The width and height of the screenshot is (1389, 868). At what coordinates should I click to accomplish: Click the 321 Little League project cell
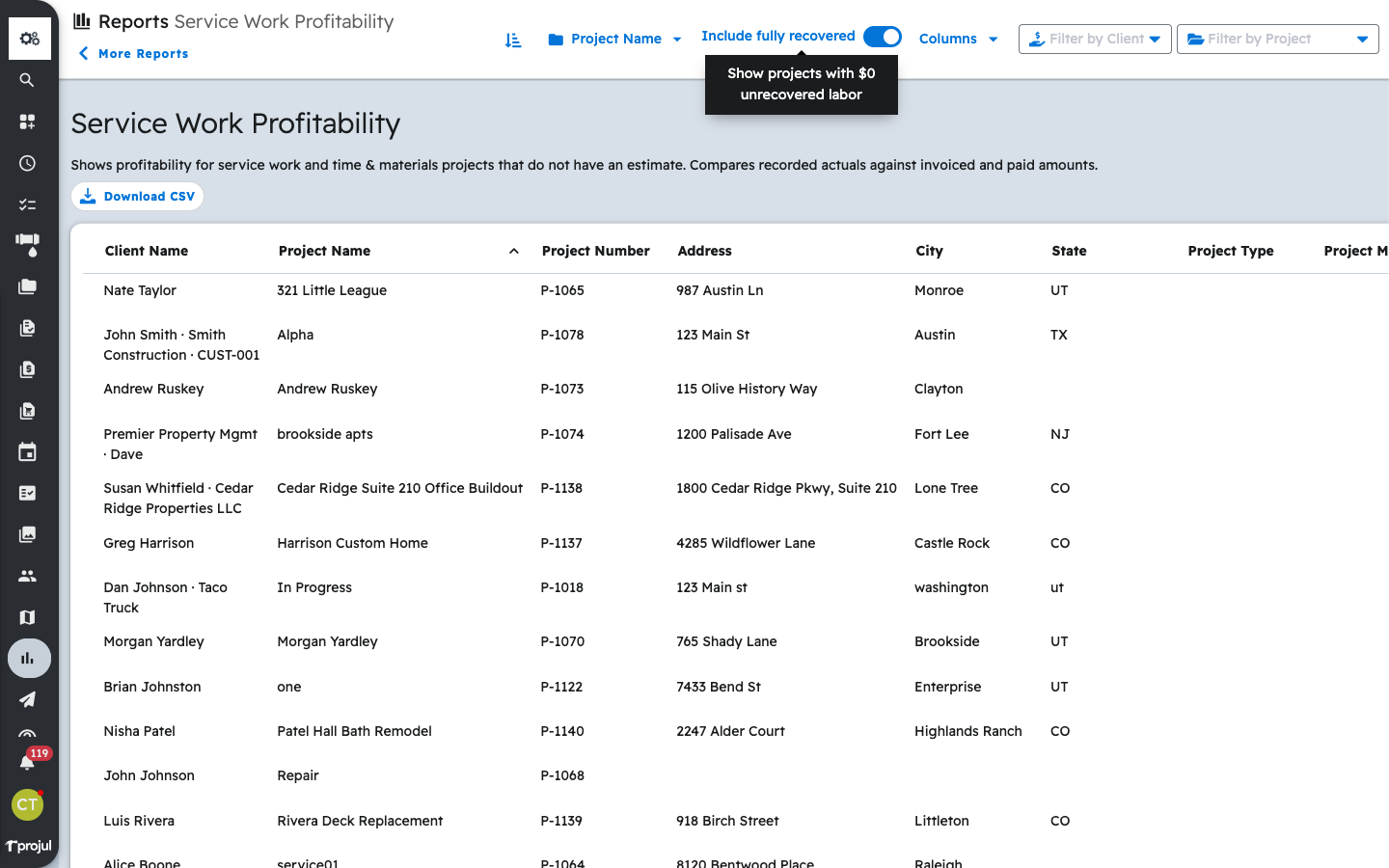[x=332, y=290]
